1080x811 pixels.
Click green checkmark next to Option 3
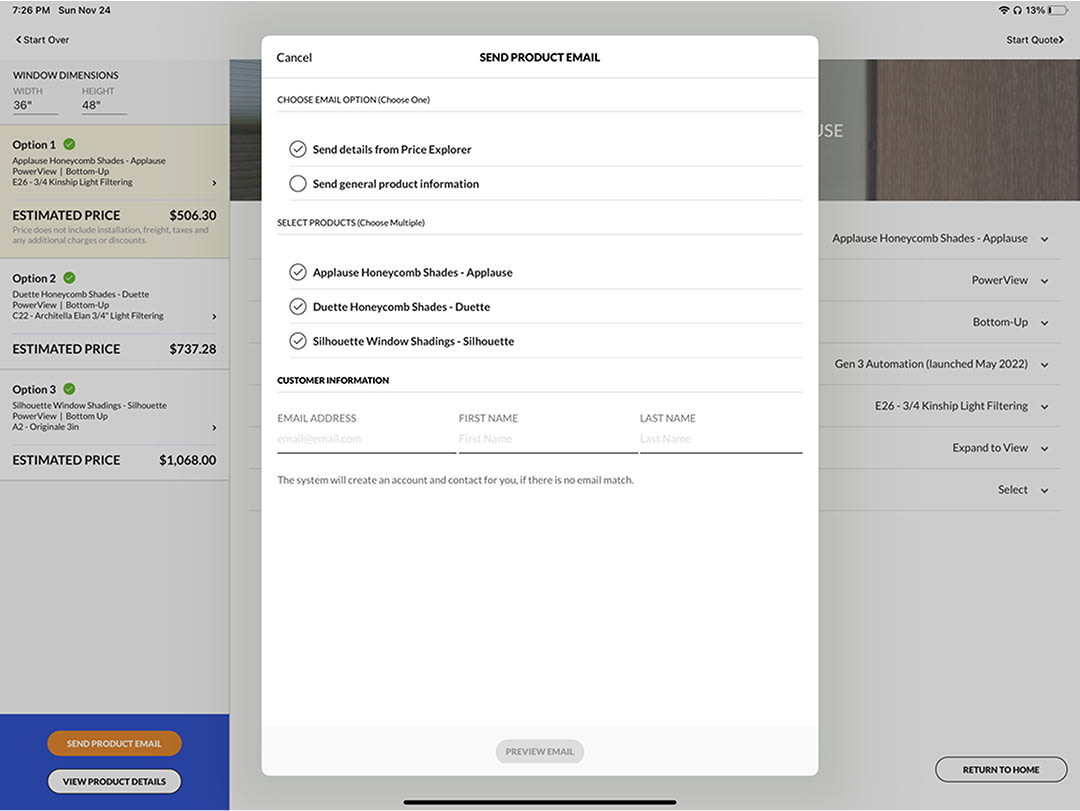pyautogui.click(x=70, y=389)
